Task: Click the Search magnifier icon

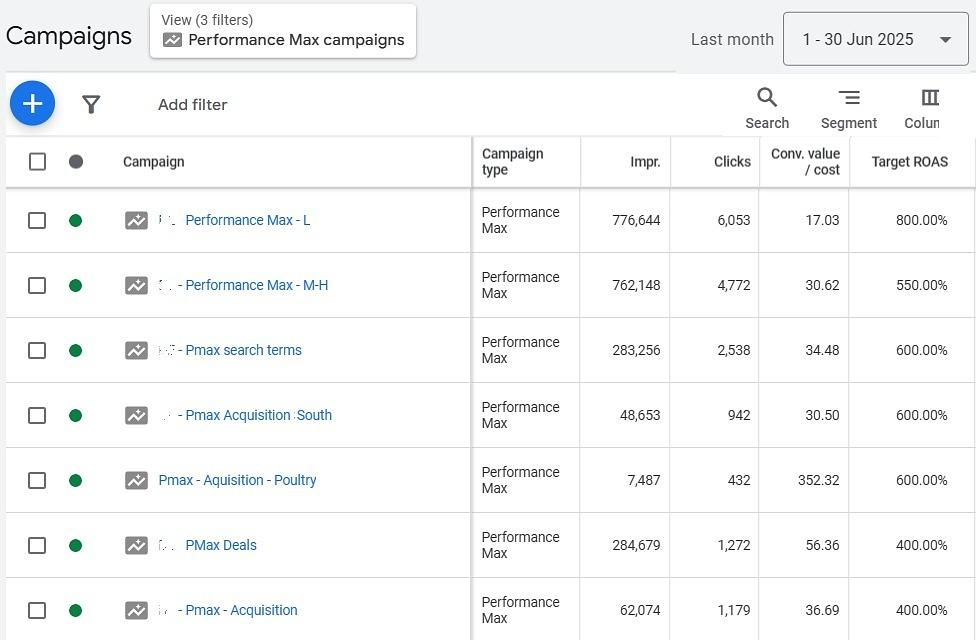Action: [767, 98]
